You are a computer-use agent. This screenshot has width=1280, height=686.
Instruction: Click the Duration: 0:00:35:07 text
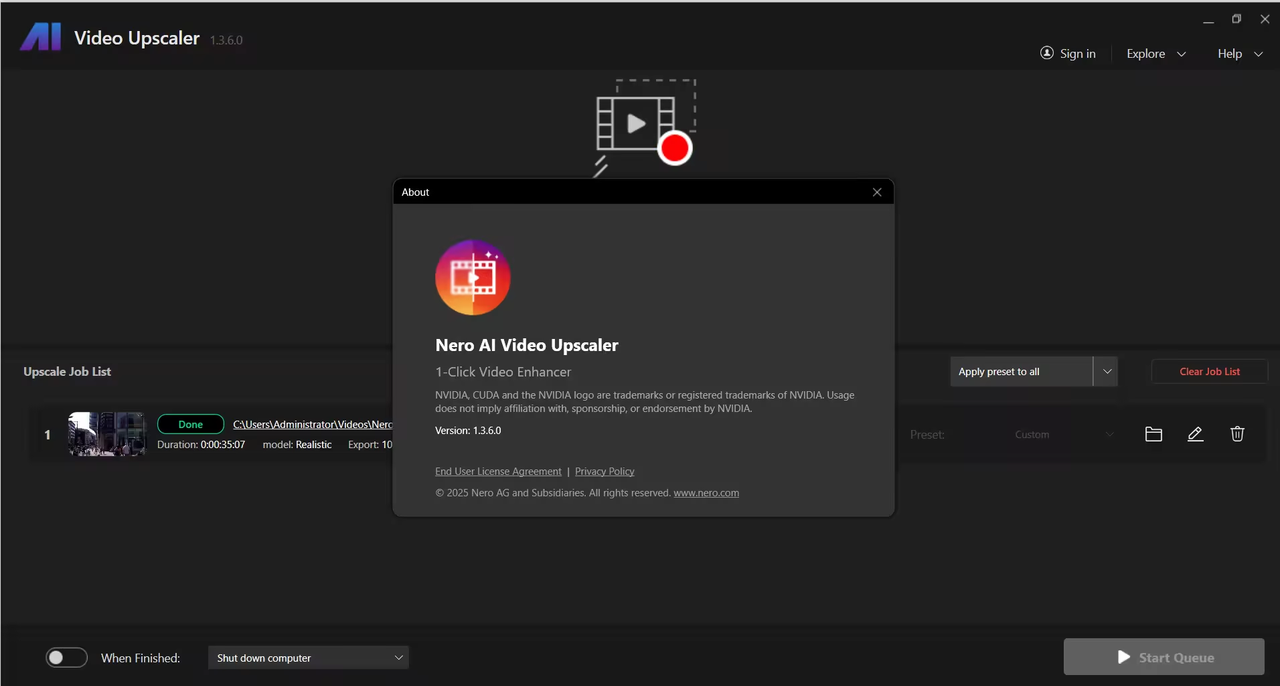(x=201, y=444)
